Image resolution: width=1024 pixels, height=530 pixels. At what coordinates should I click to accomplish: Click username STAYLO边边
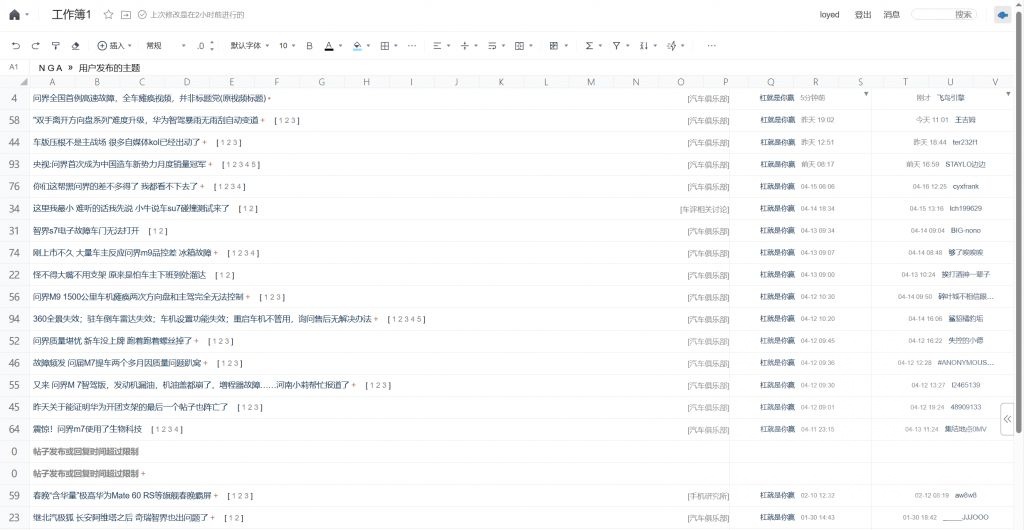tap(965, 164)
